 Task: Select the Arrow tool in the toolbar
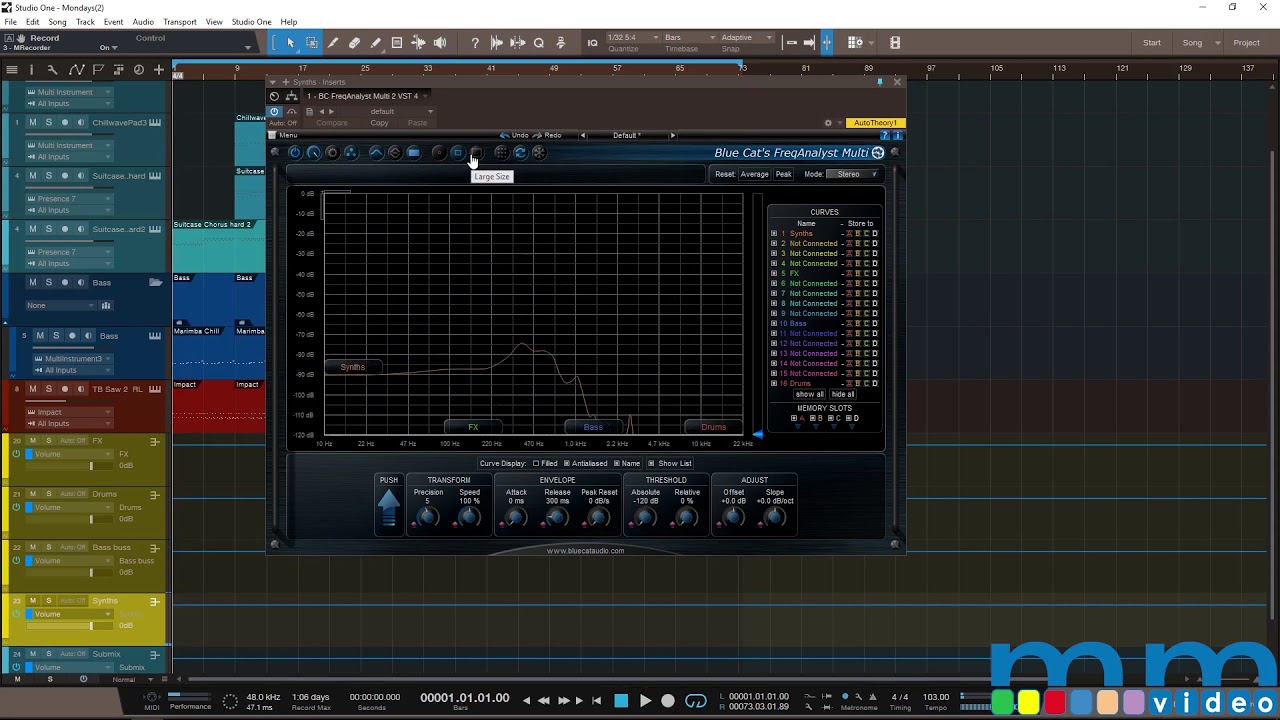[x=290, y=43]
